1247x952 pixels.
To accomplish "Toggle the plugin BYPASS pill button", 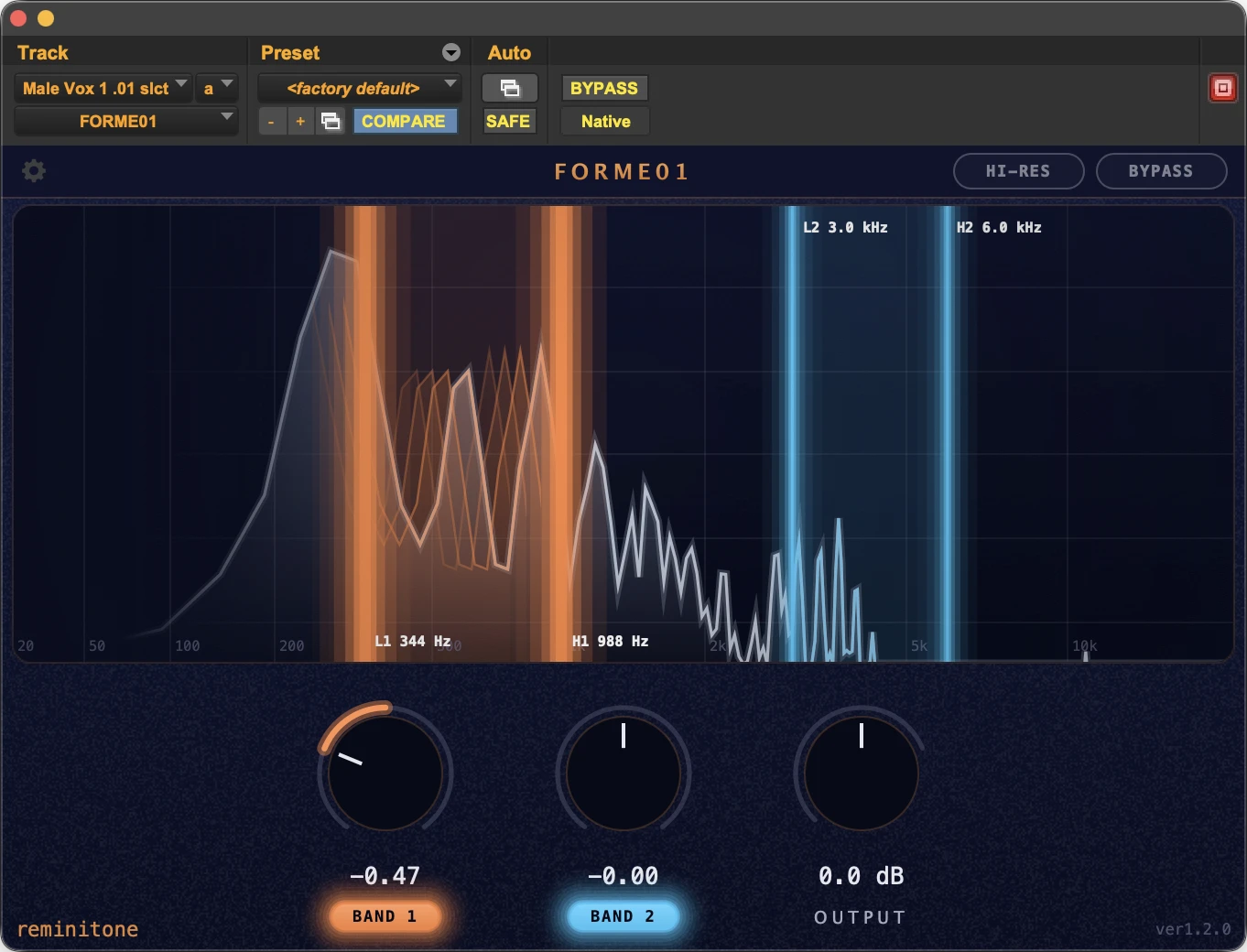I will tap(1161, 171).
